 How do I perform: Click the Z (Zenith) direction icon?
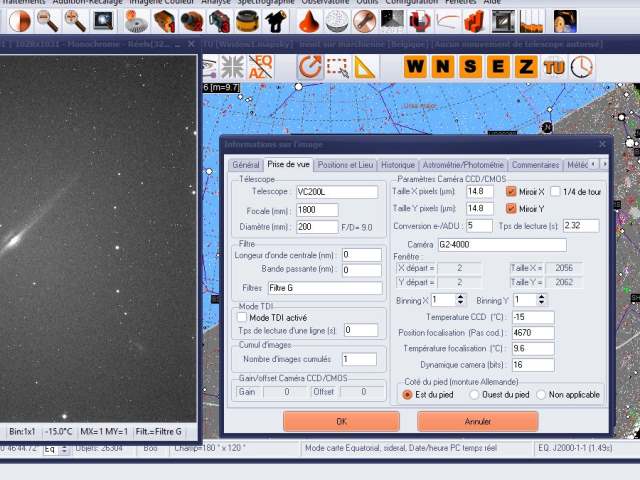coord(525,67)
